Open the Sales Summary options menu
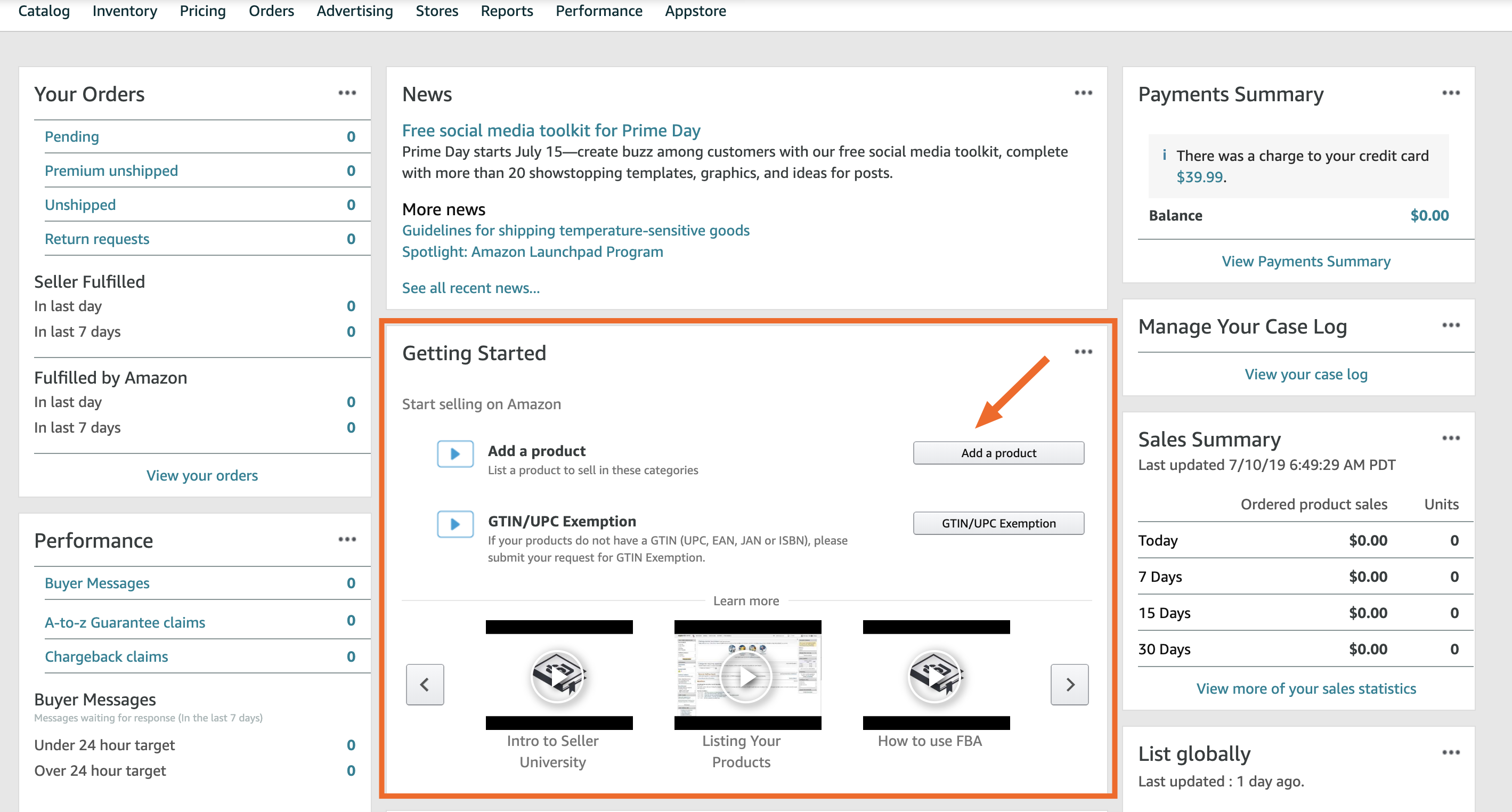Screen dimensions: 1512x812 tap(1450, 438)
